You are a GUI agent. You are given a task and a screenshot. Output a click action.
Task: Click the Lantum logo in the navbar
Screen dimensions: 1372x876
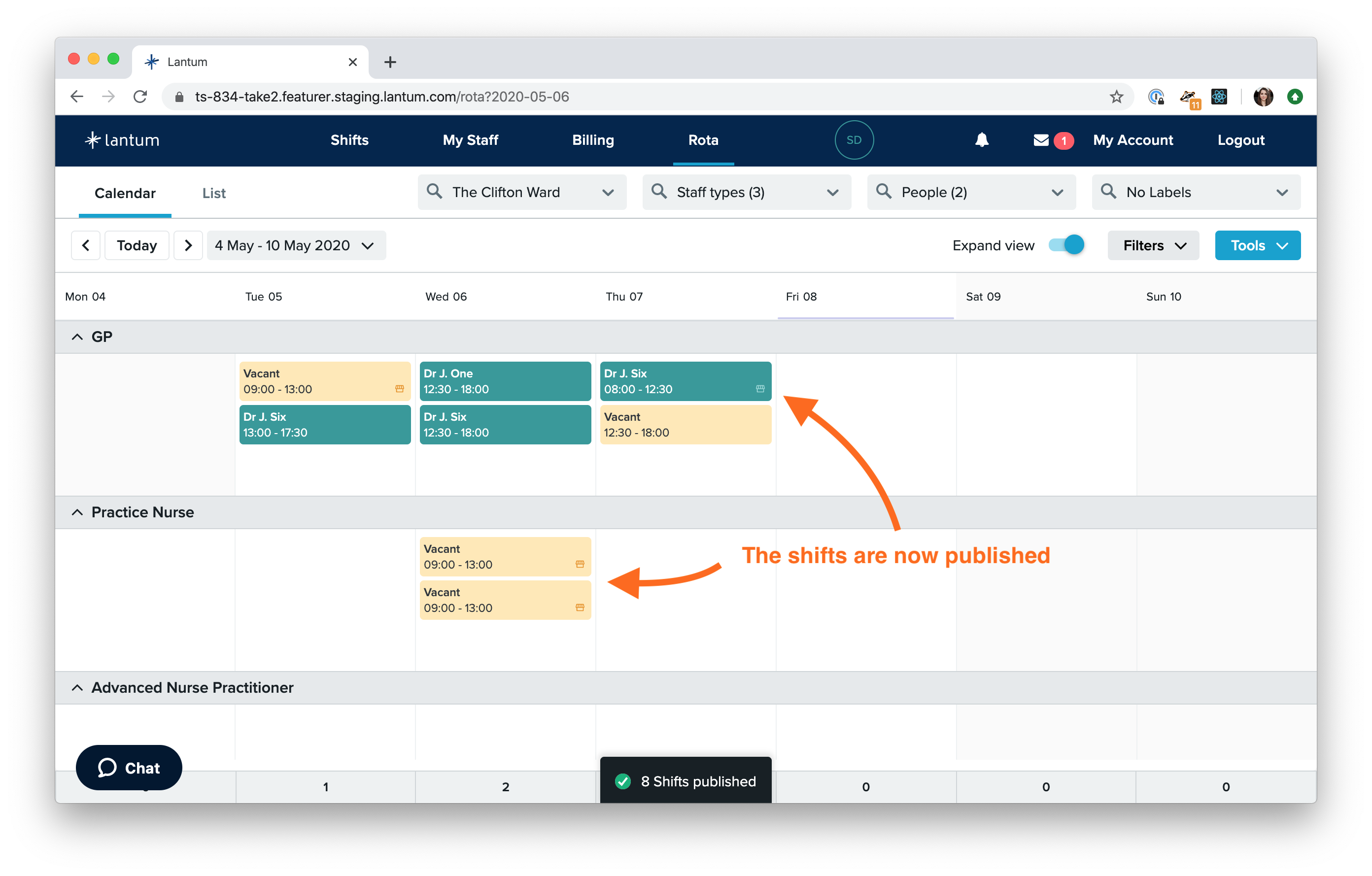[x=122, y=140]
